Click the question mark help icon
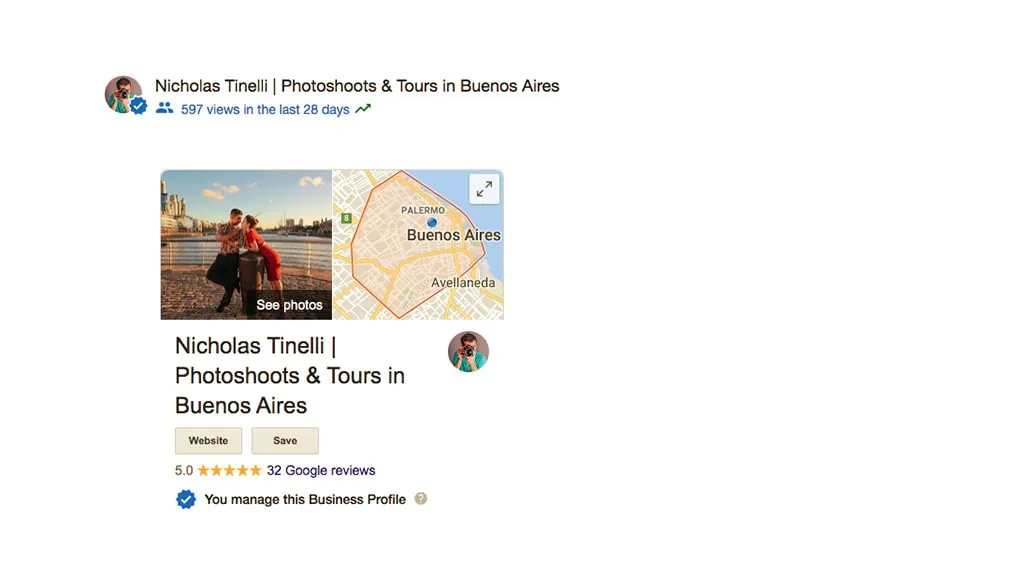 [421, 498]
